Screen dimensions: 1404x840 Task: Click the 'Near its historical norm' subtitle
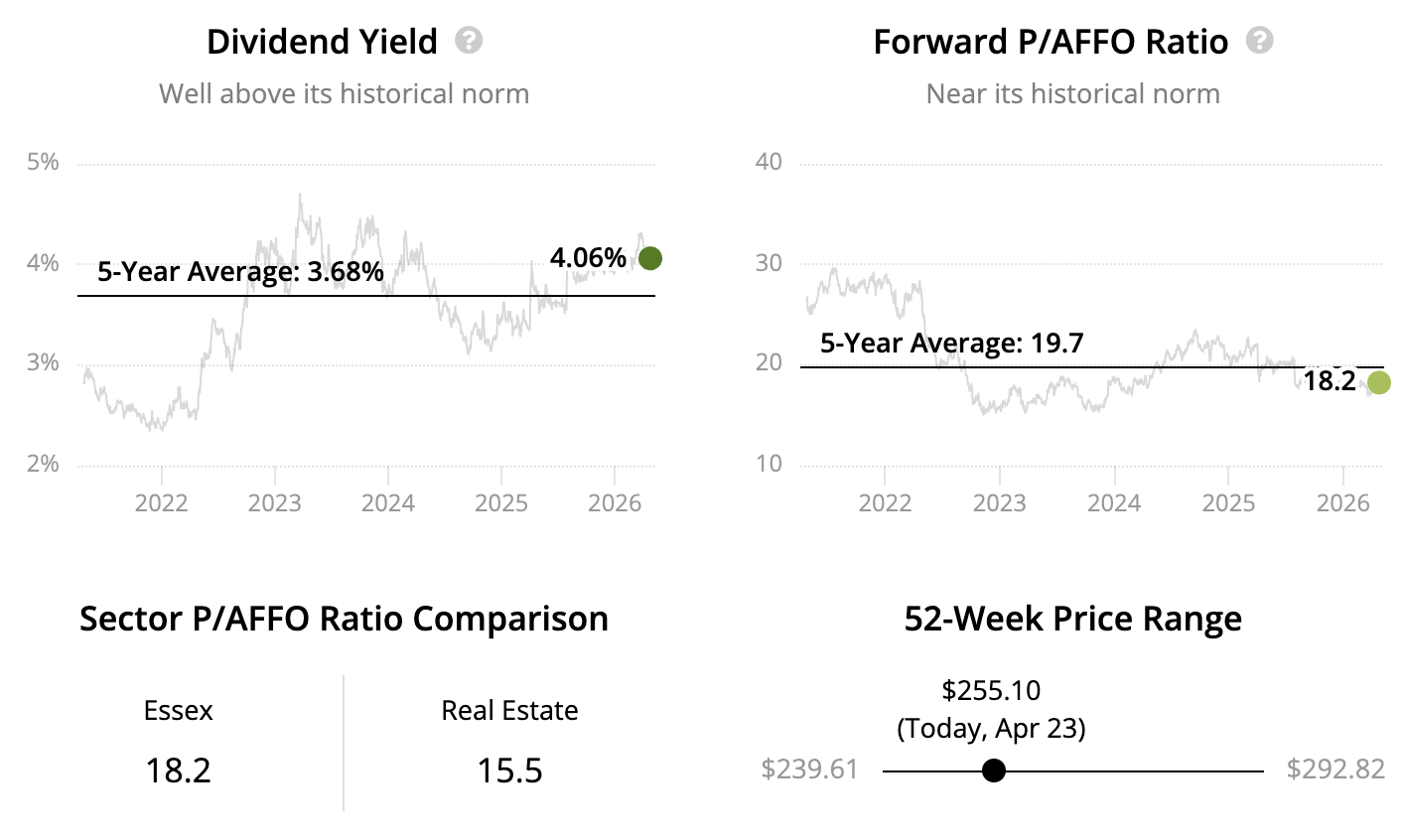(x=1072, y=94)
